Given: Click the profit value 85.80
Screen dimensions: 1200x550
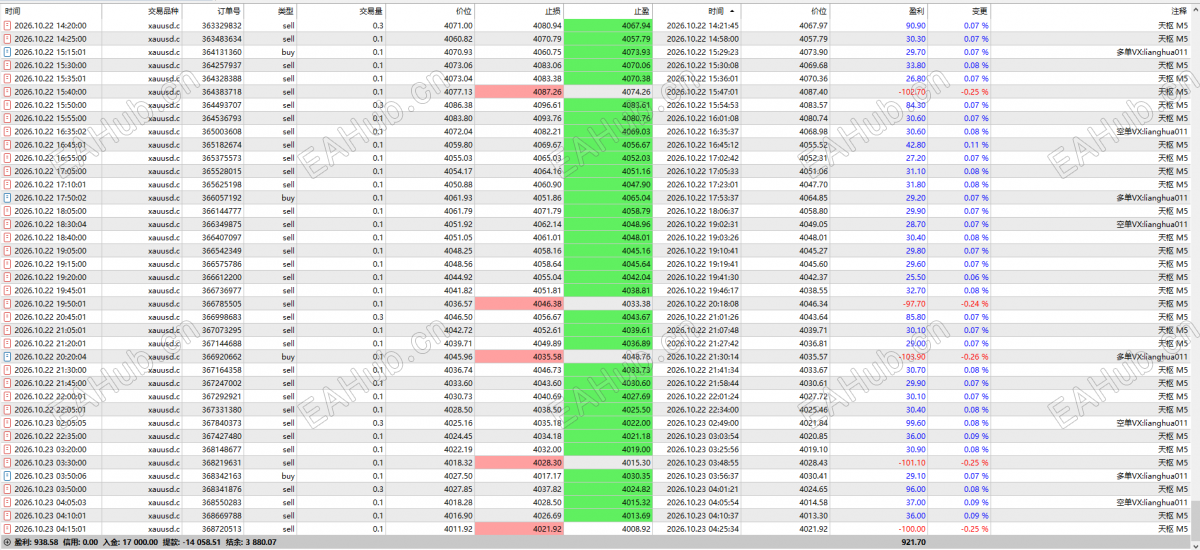Looking at the screenshot, I should [x=915, y=316].
